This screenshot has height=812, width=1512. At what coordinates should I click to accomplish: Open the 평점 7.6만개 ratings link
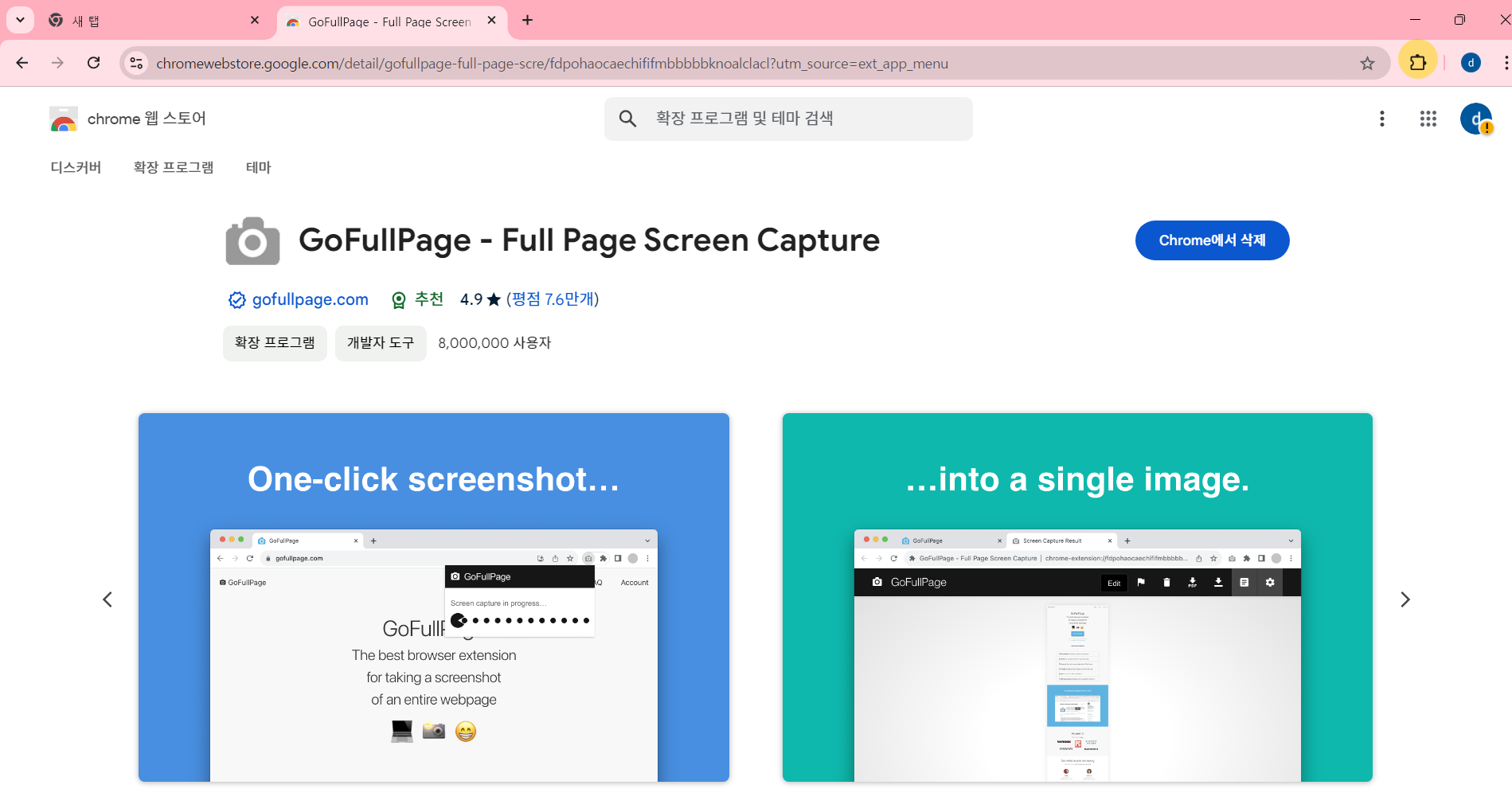pyautogui.click(x=553, y=299)
